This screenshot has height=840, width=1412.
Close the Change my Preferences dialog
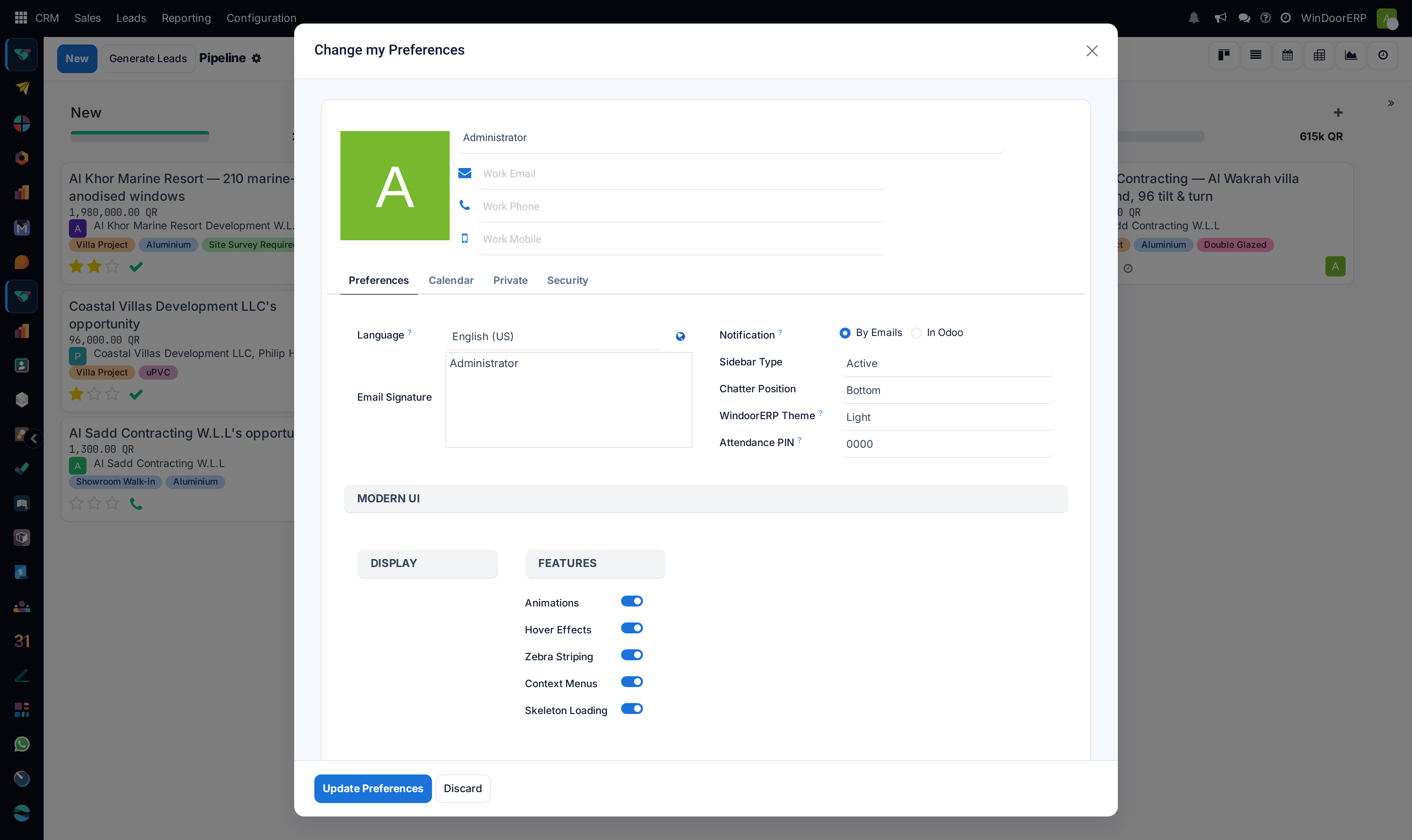click(1092, 51)
